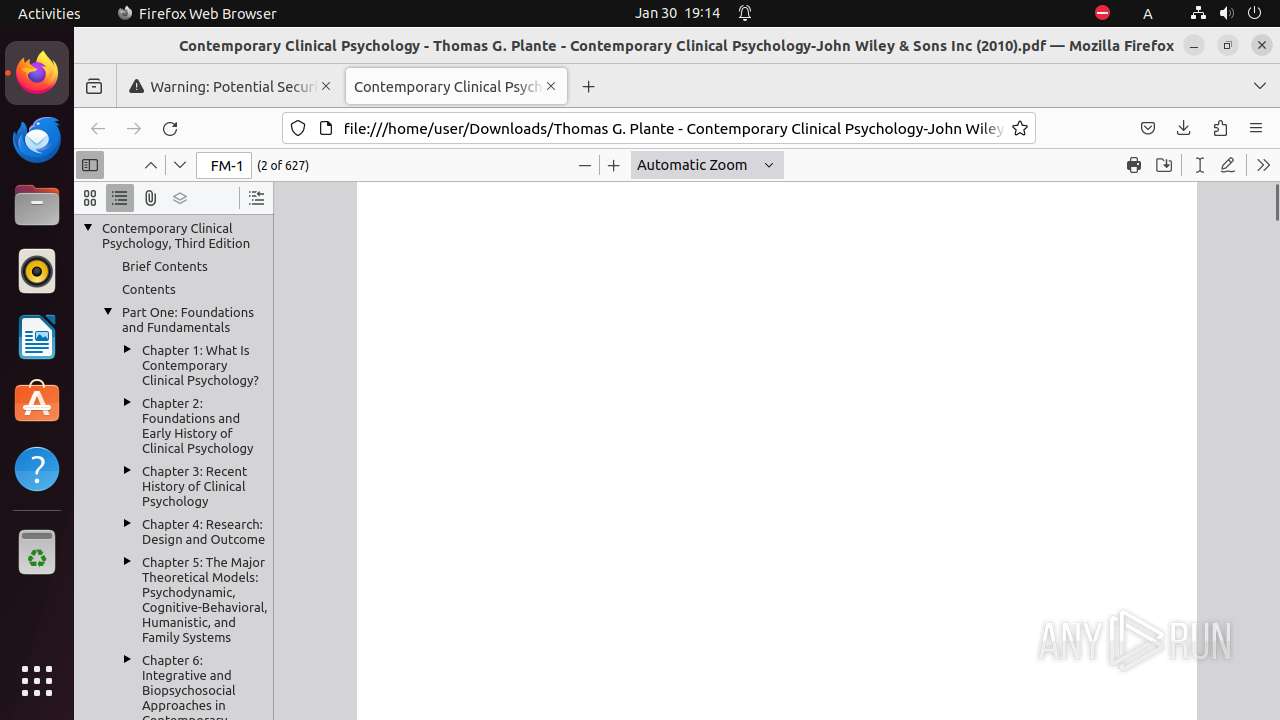Show document outline in sidebar
This screenshot has height=720, width=1280.
point(120,198)
